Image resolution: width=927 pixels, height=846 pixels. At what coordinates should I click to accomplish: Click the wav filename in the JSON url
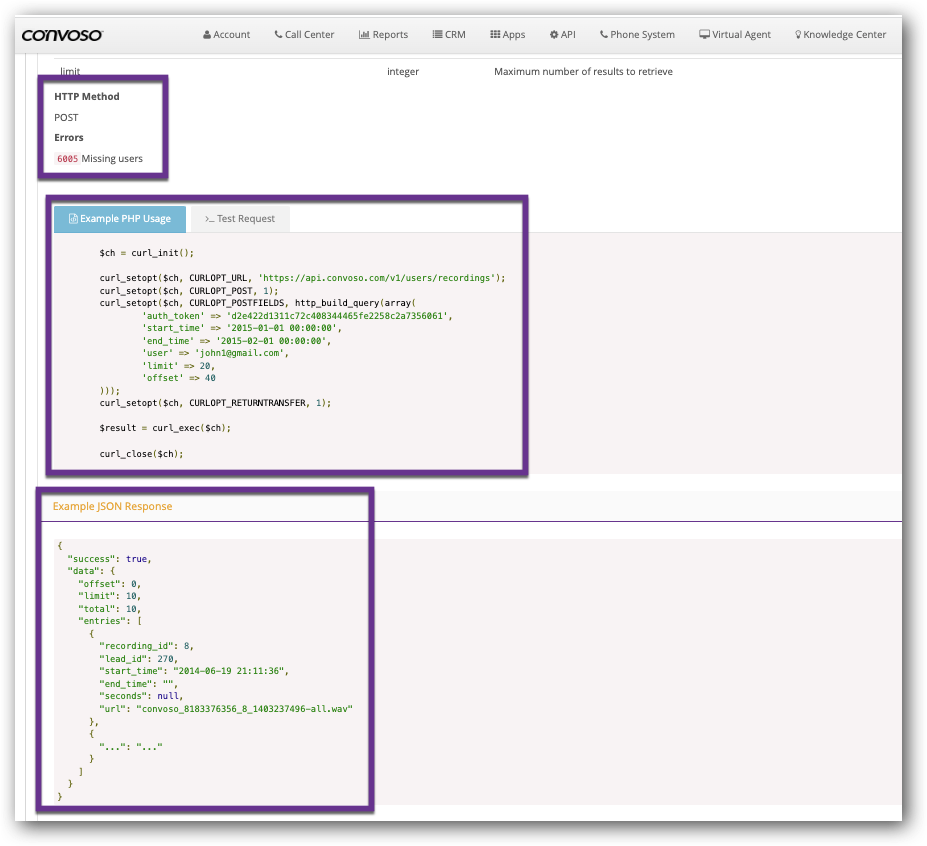[244, 709]
